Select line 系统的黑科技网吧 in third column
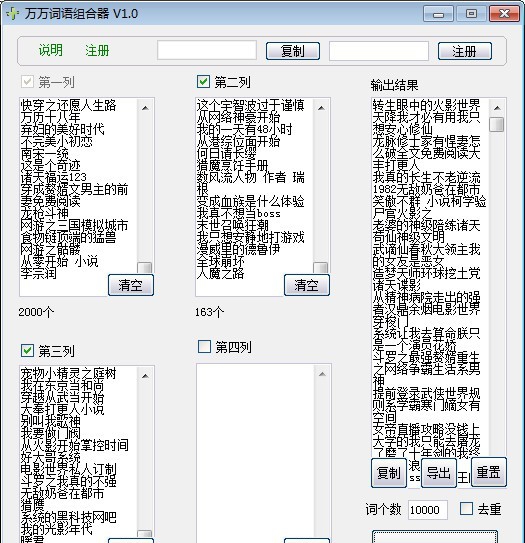 pyautogui.click(x=68, y=517)
